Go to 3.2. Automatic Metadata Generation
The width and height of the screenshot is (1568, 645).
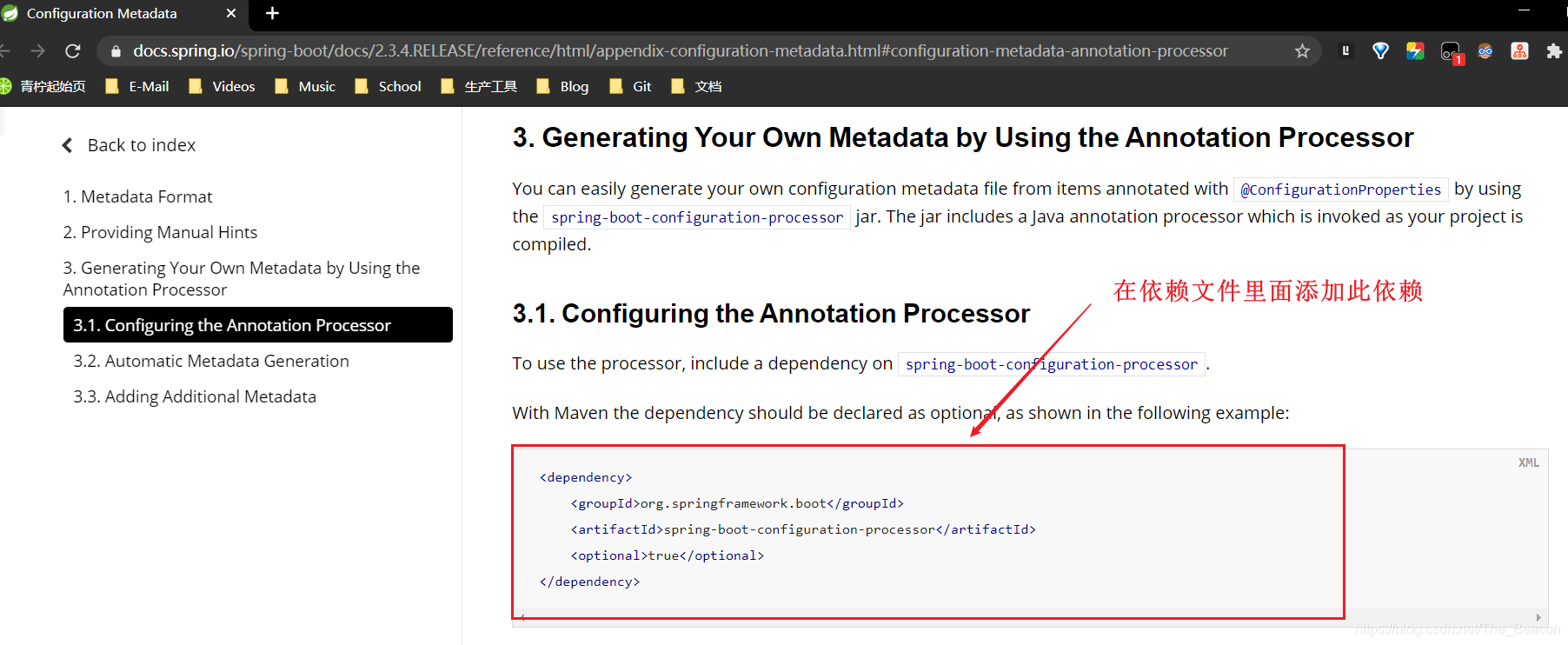point(210,361)
